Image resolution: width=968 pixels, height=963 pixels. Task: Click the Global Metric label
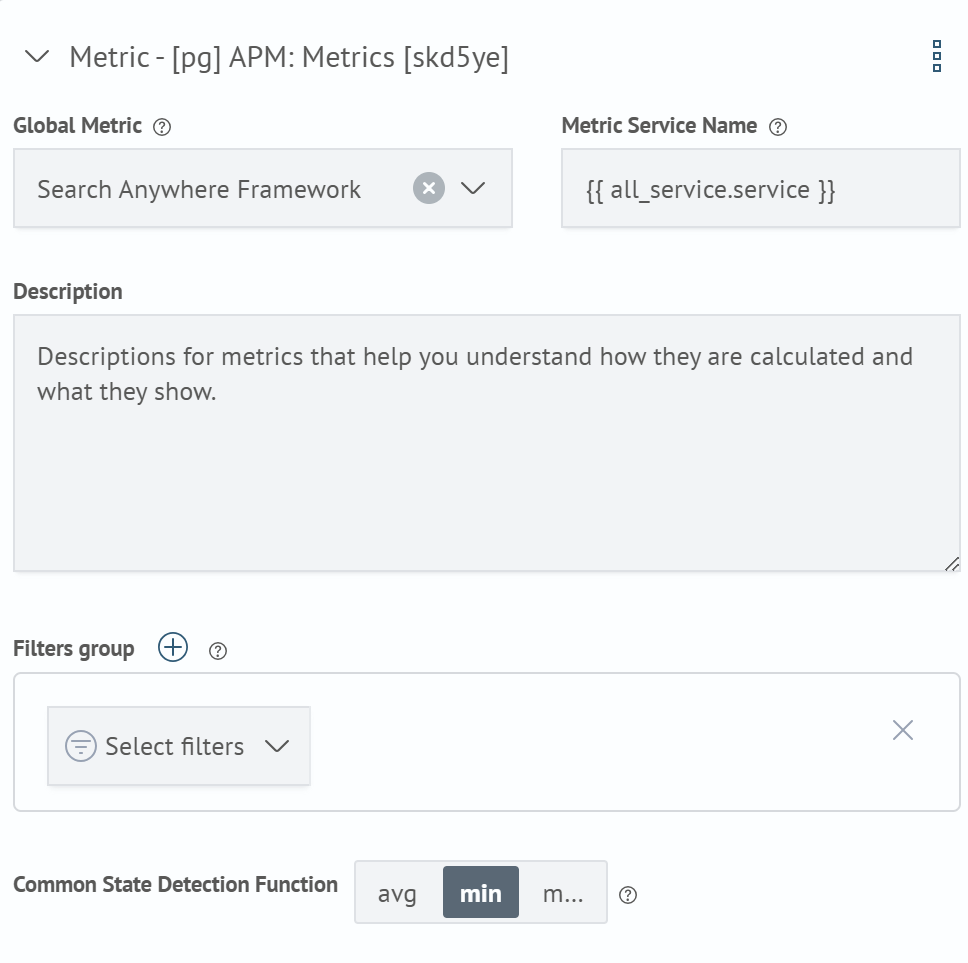[x=78, y=126]
